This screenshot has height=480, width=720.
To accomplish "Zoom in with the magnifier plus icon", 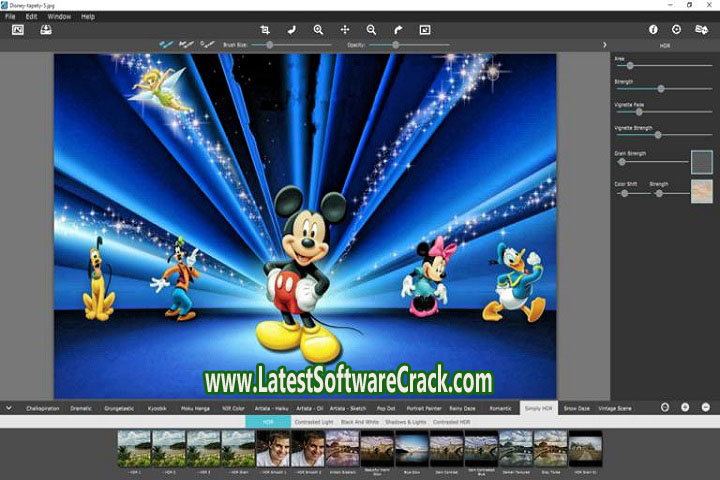I will coord(318,30).
